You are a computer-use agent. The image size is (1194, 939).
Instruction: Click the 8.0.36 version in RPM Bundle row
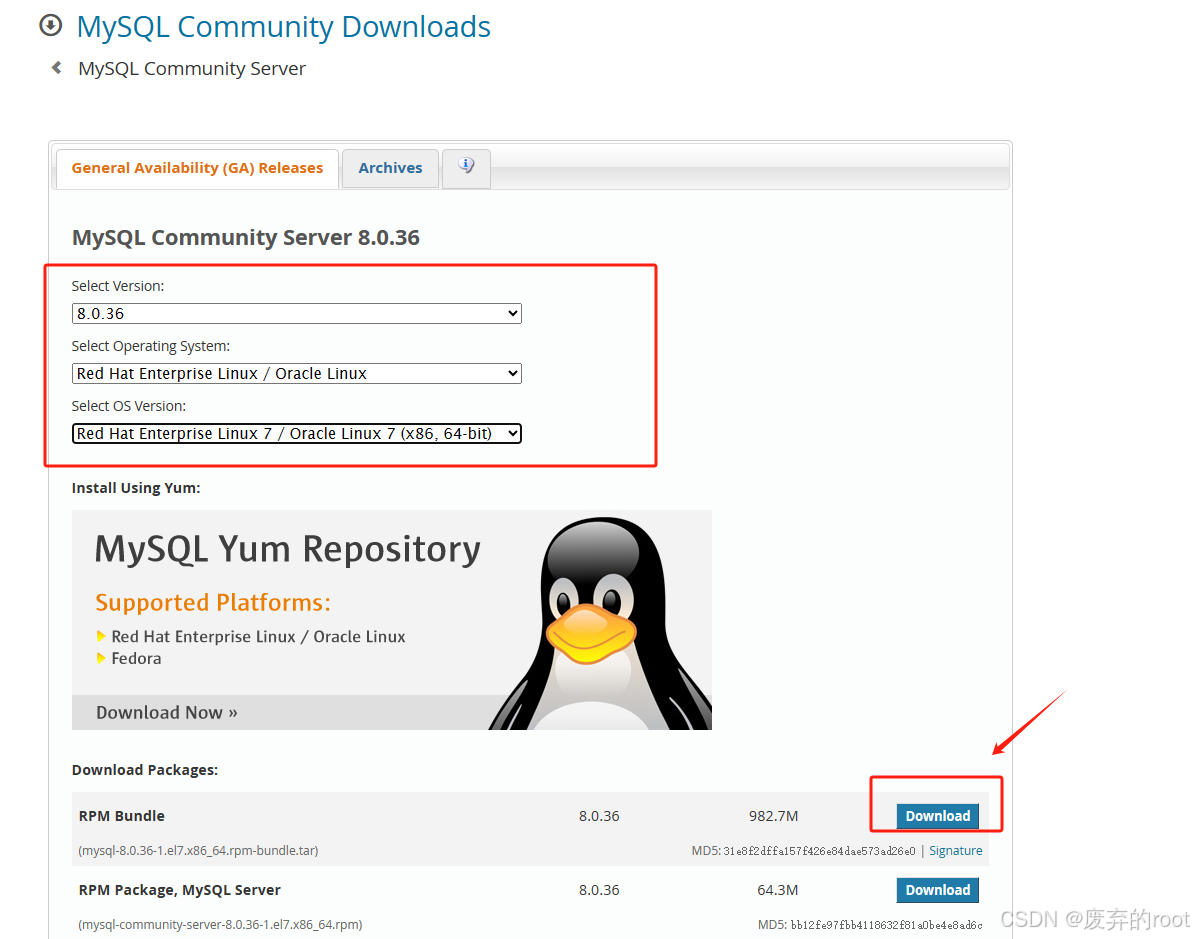pos(599,816)
